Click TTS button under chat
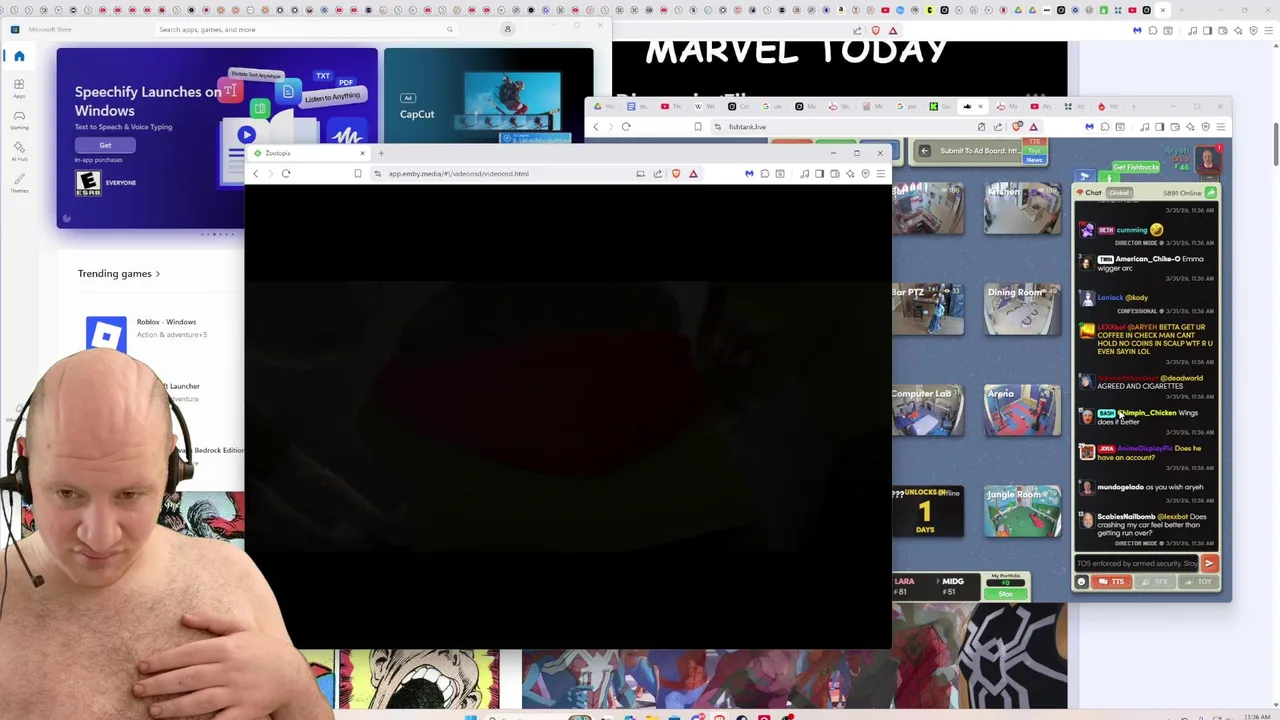This screenshot has height=720, width=1280. click(1112, 582)
